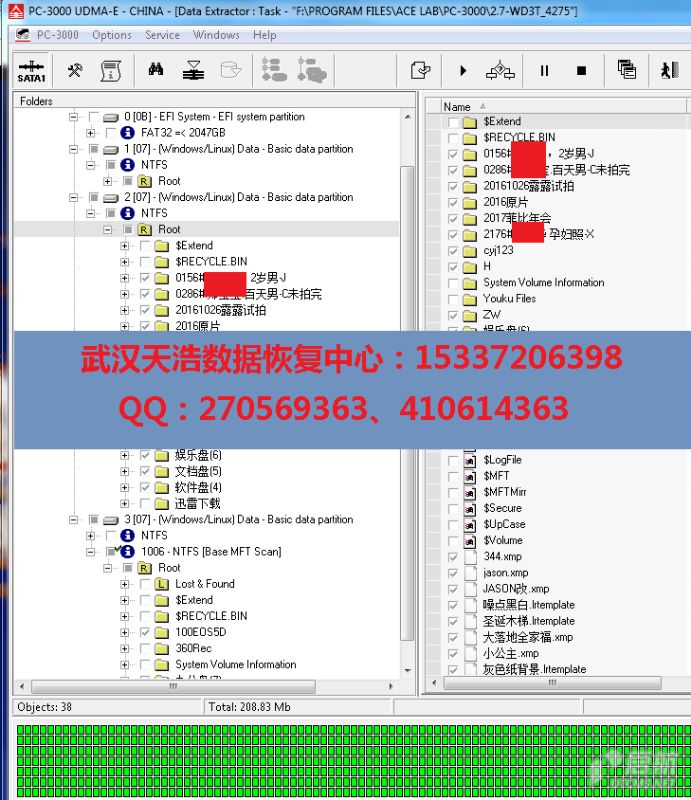Screen dimensions: 691x800
Task: Expand the Lost & Found folder
Action: [125, 584]
